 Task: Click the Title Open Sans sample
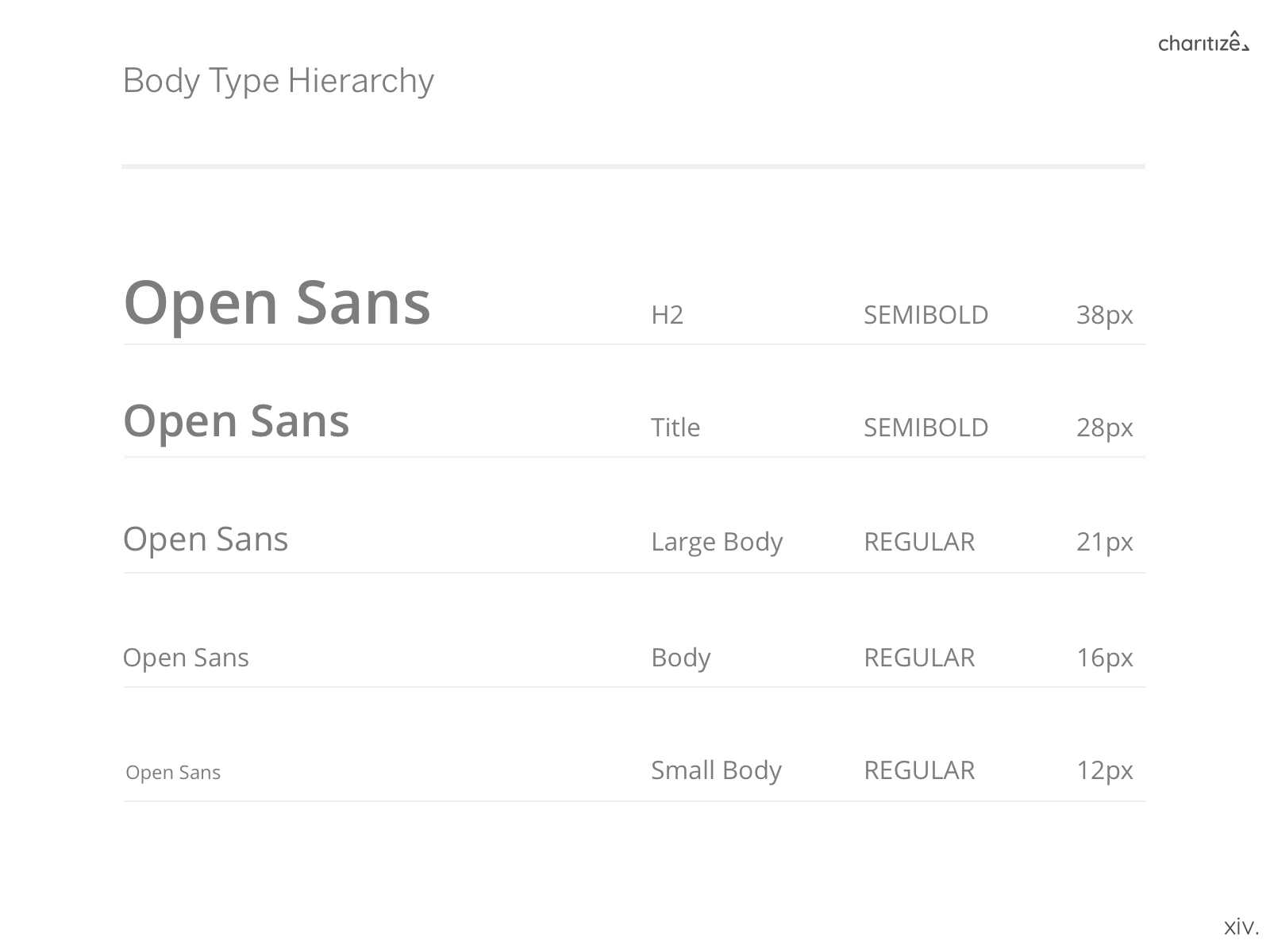237,421
